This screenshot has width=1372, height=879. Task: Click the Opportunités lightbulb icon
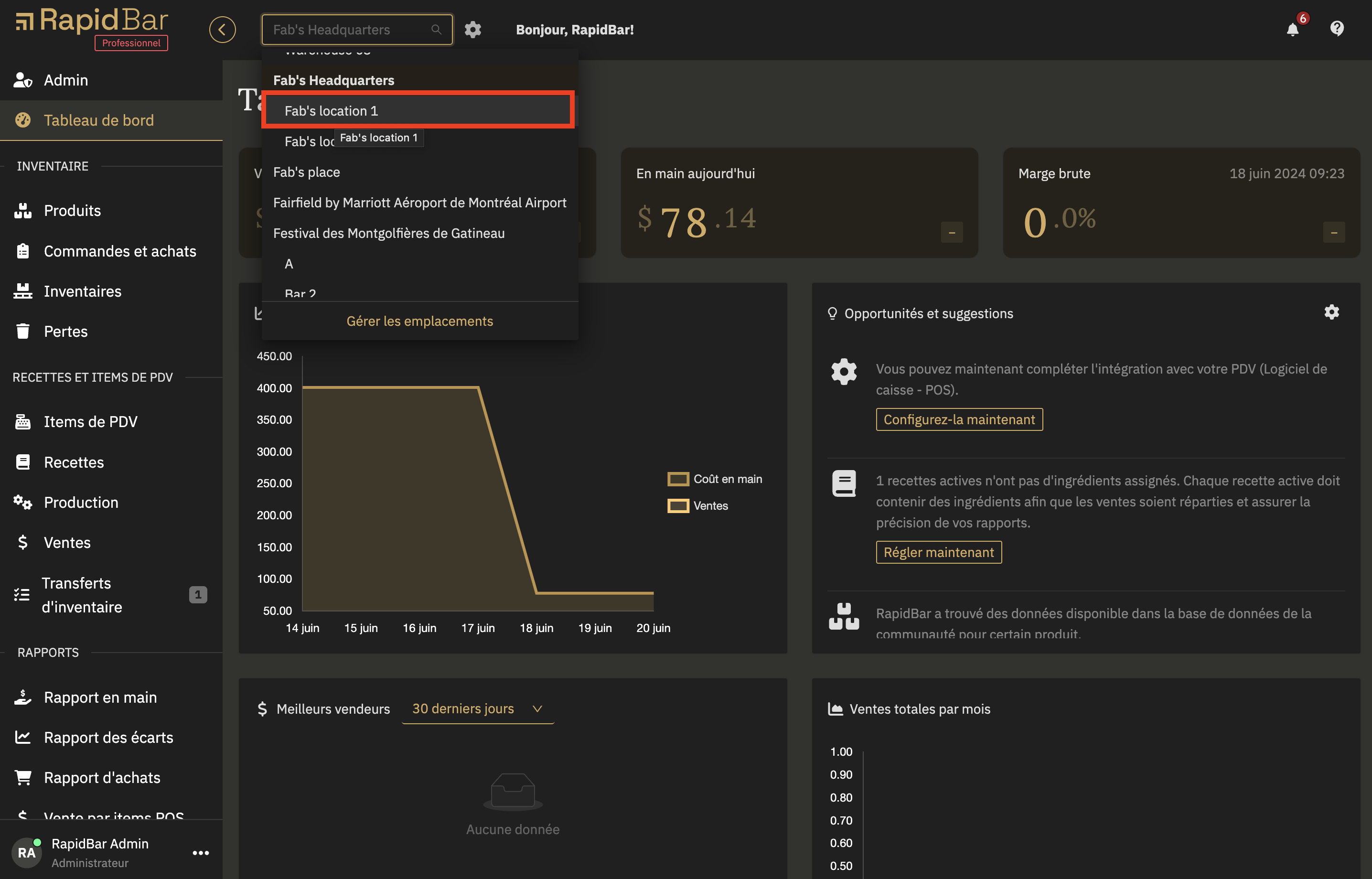pos(832,313)
